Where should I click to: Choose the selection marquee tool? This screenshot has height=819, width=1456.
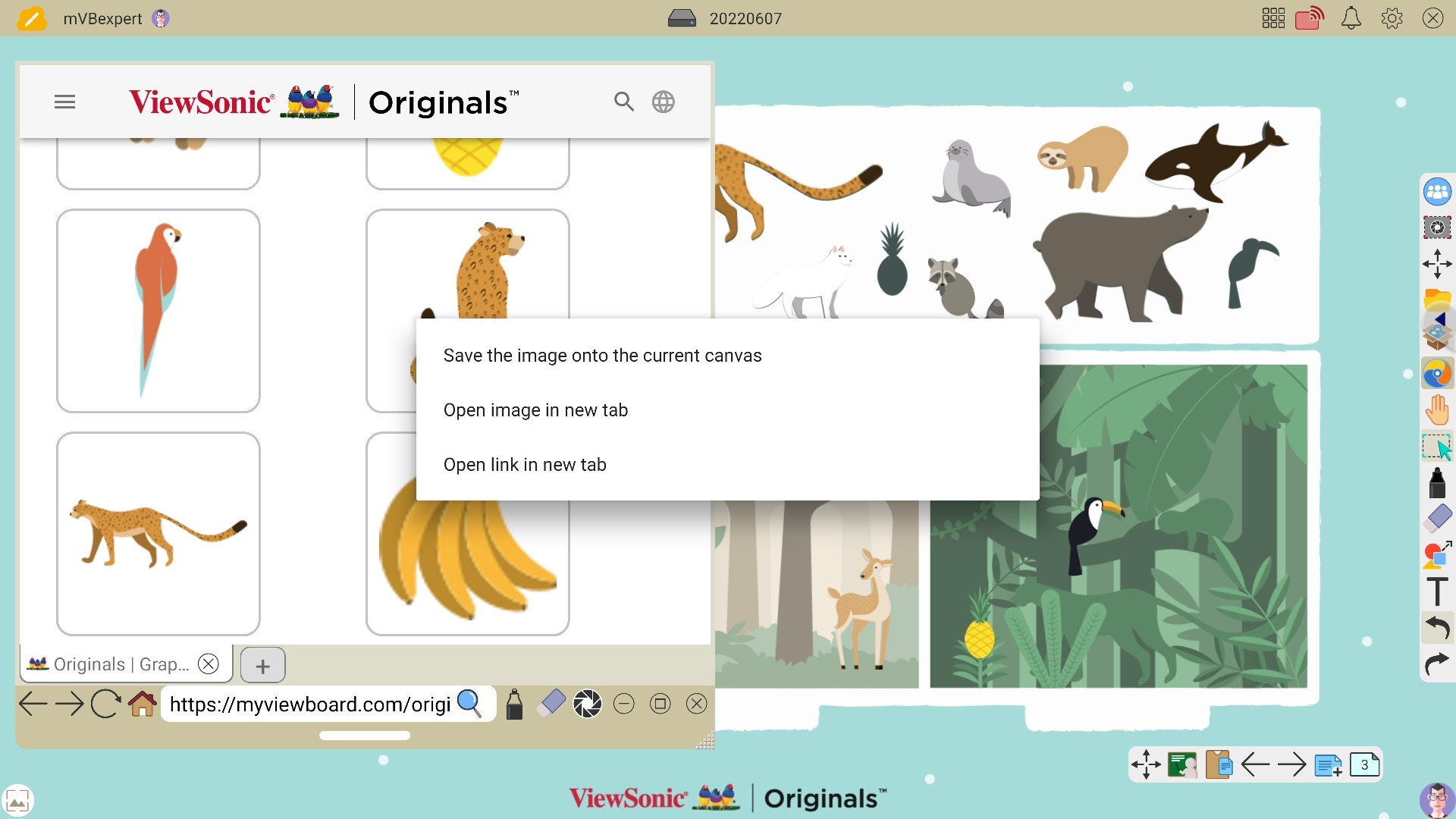tap(1437, 447)
